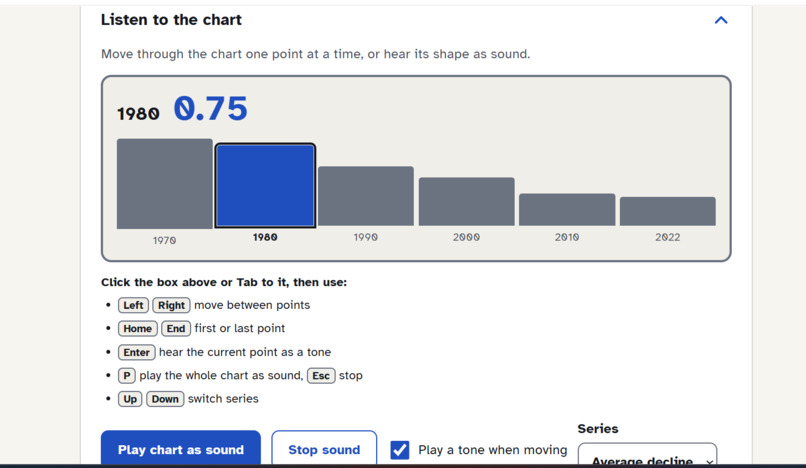Click the Home key hint
This screenshot has height=468, width=806.
click(137, 328)
